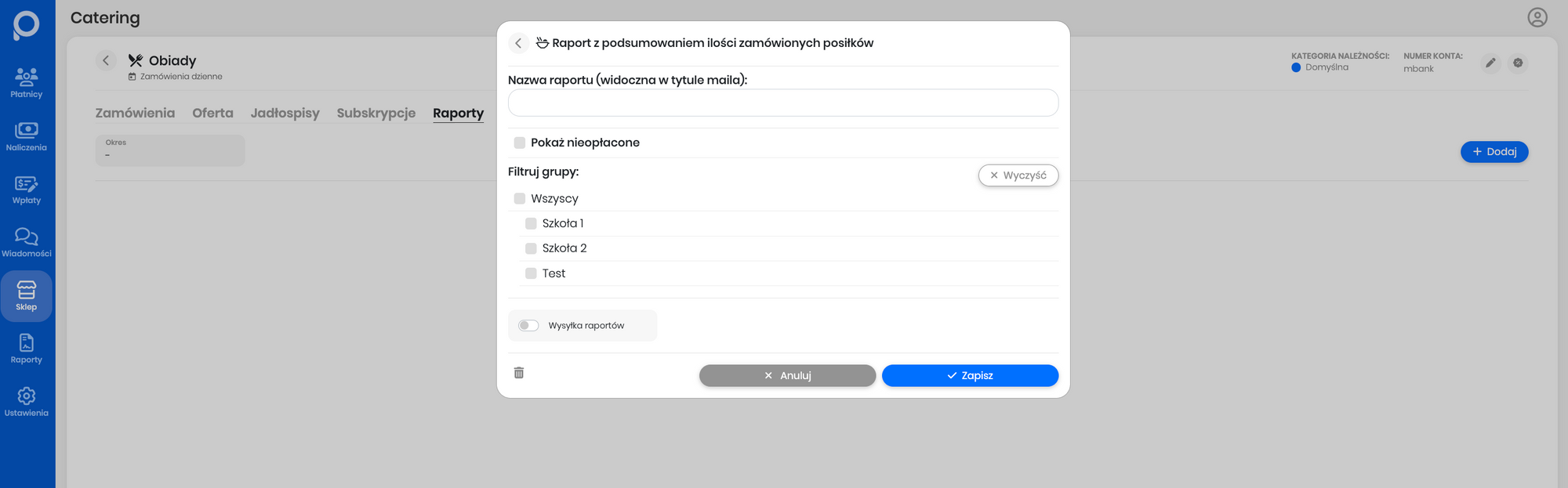This screenshot has height=488, width=1568.
Task: Enable Pokaż nieopłacone checkbox
Action: 520,143
